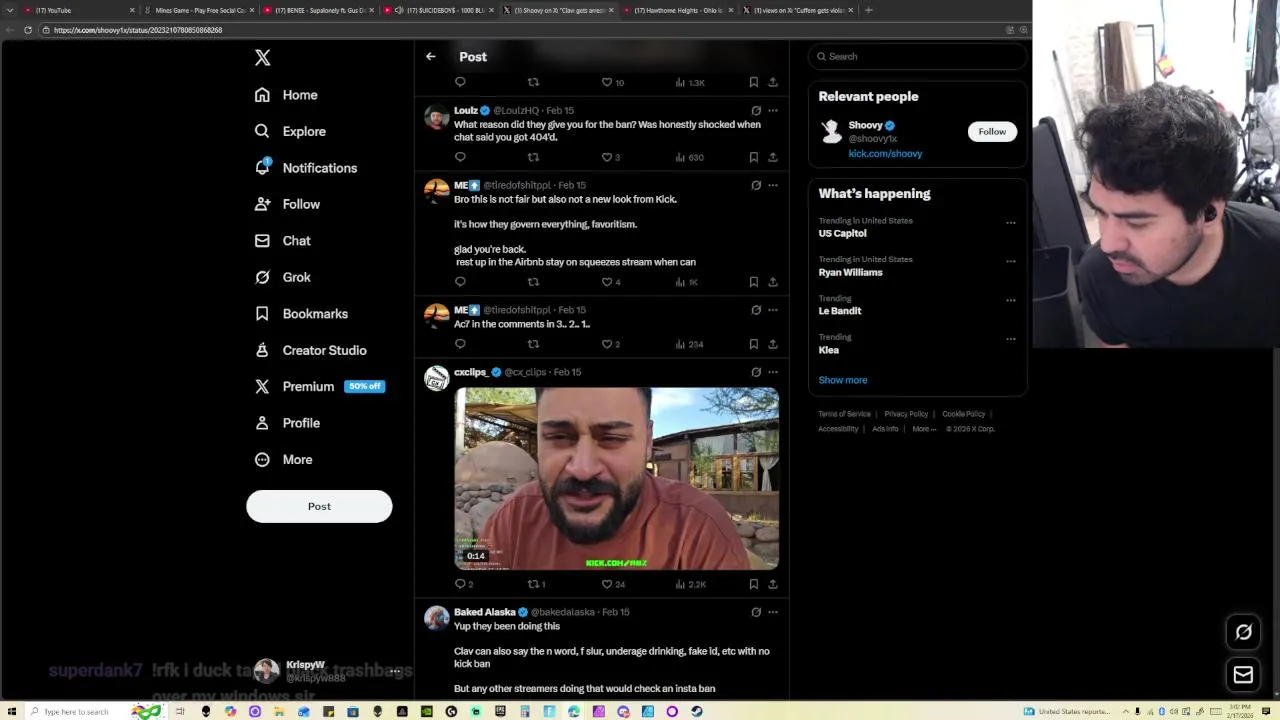The width and height of the screenshot is (1280, 720).
Task: Open Creator Studio in the sidebar
Action: click(x=310, y=350)
